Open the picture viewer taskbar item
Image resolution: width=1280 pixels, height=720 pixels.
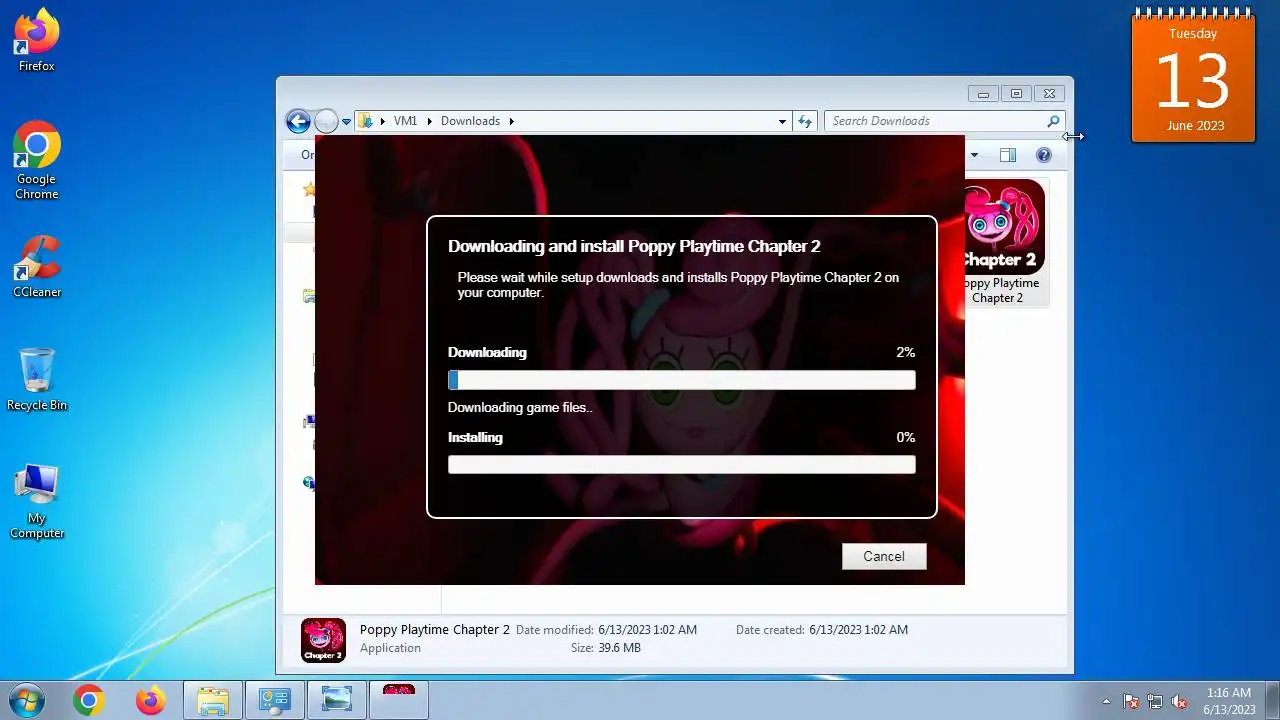337,701
